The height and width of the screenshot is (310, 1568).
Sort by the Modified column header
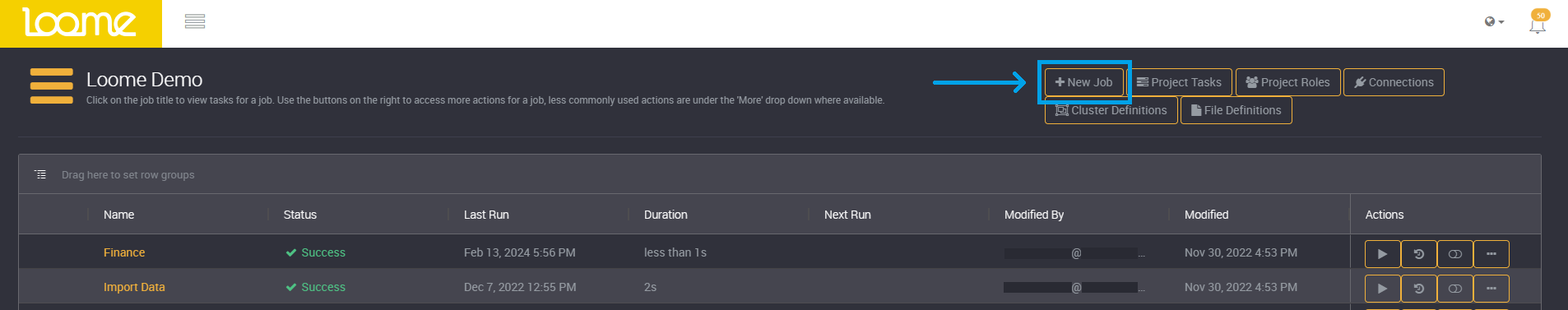[1206, 215]
